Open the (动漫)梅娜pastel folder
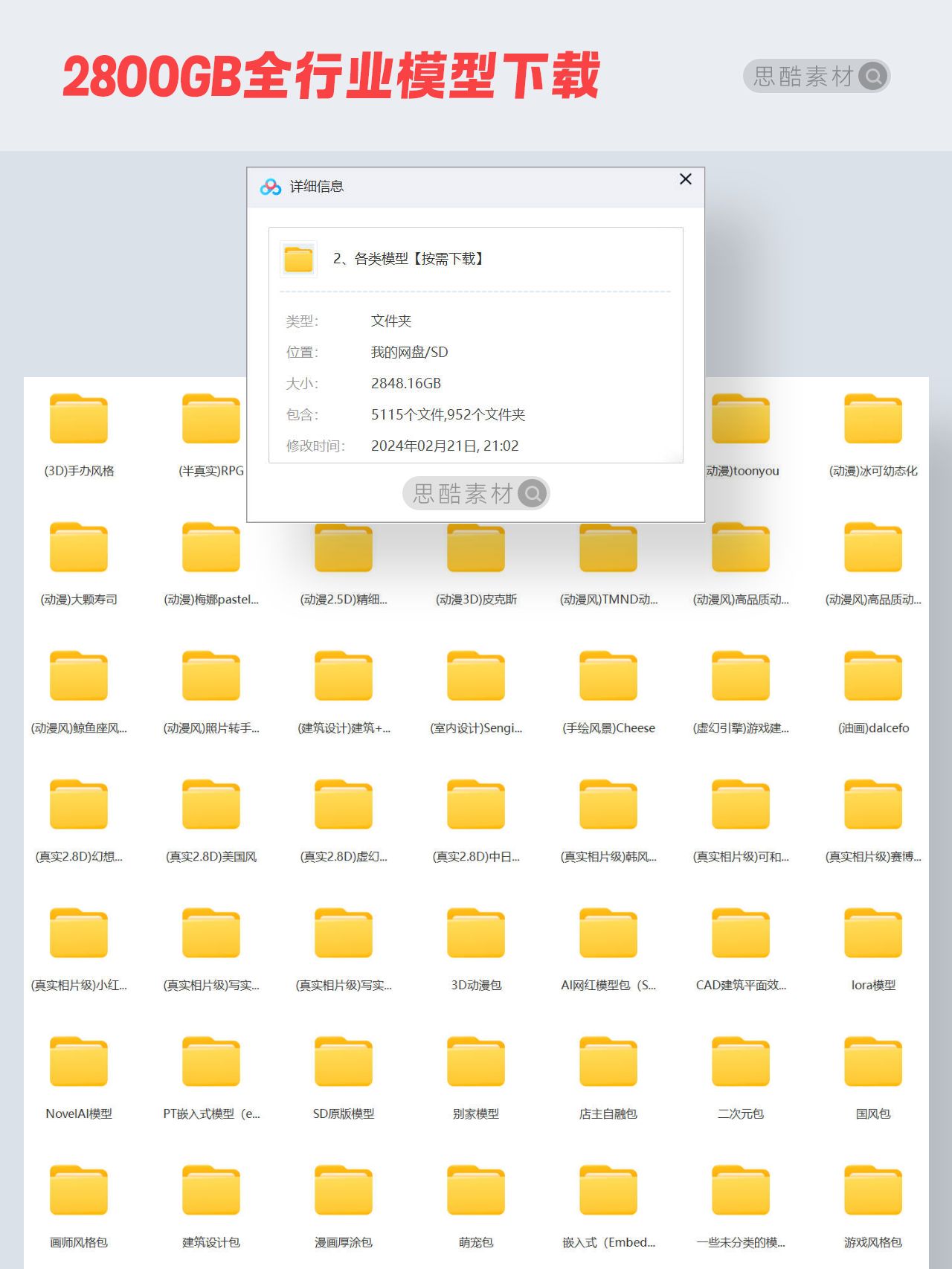Screen dimensions: 952x1269 211,547
